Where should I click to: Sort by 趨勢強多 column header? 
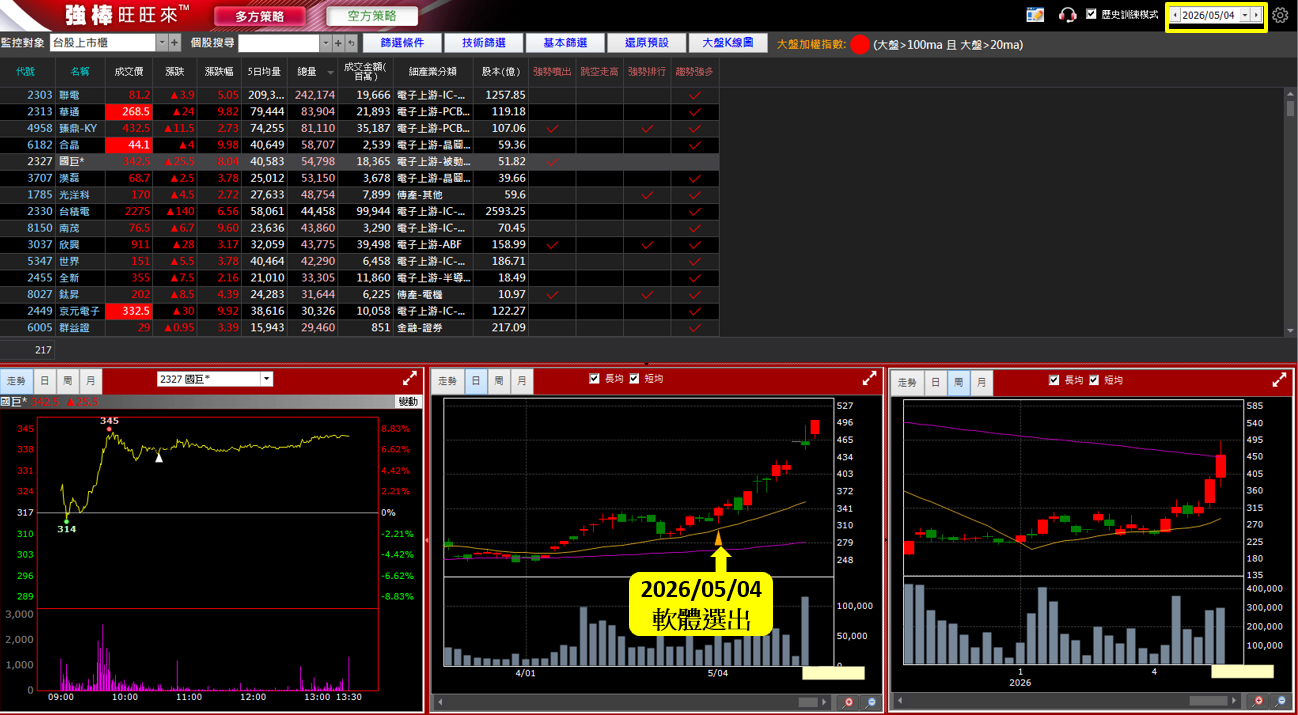[694, 72]
